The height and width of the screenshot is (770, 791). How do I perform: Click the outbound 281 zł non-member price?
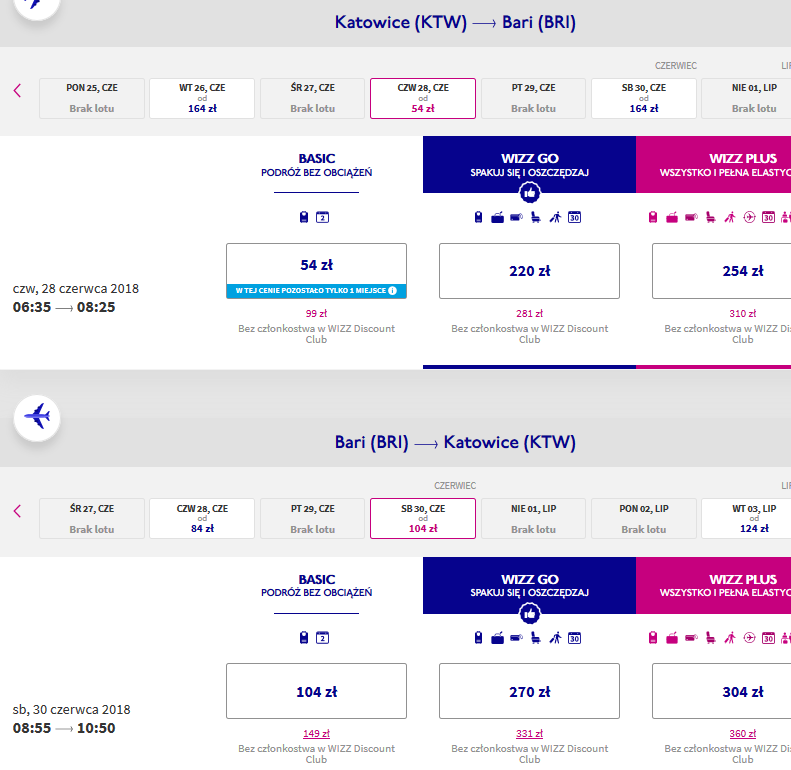tap(529, 313)
